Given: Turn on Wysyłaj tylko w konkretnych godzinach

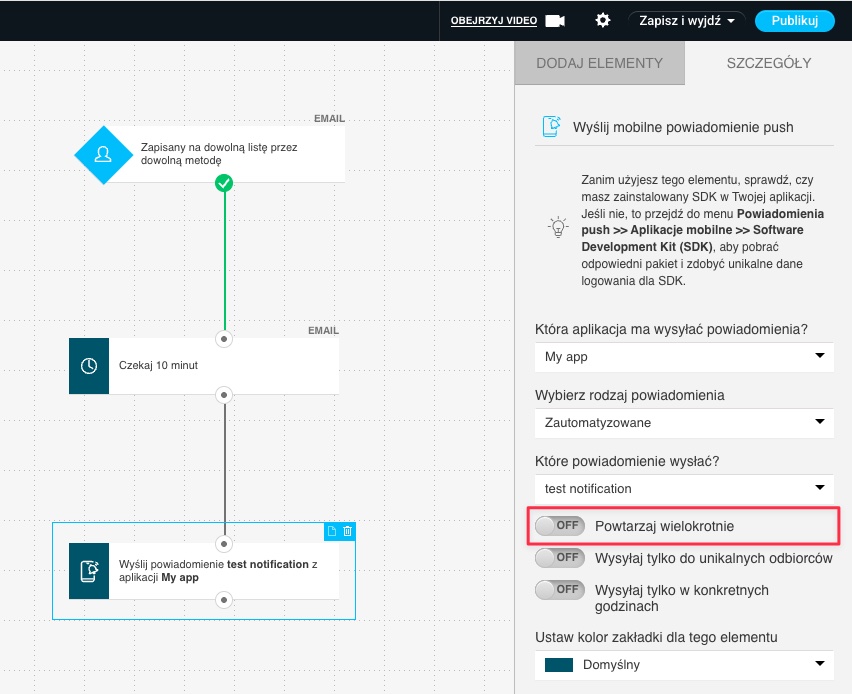Looking at the screenshot, I should point(559,589).
